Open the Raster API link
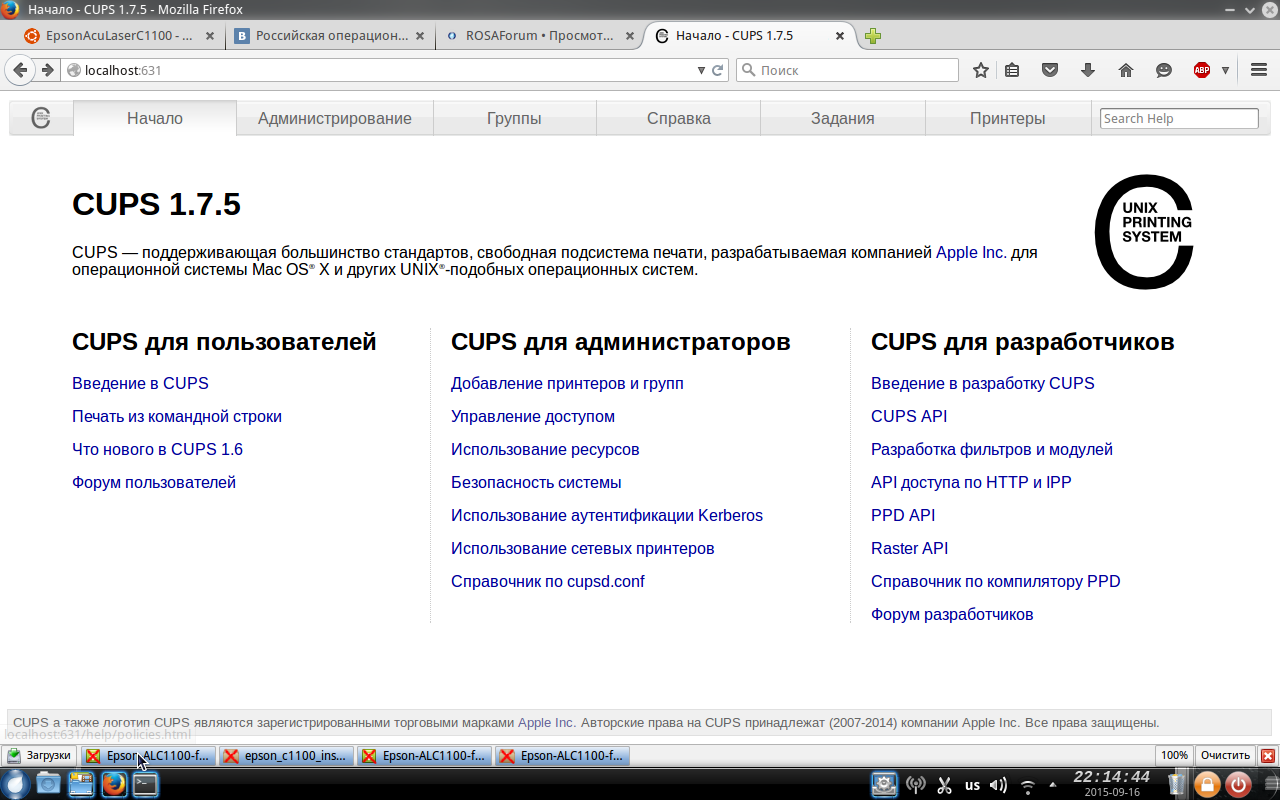Screen dimensions: 1280x800 click(909, 548)
